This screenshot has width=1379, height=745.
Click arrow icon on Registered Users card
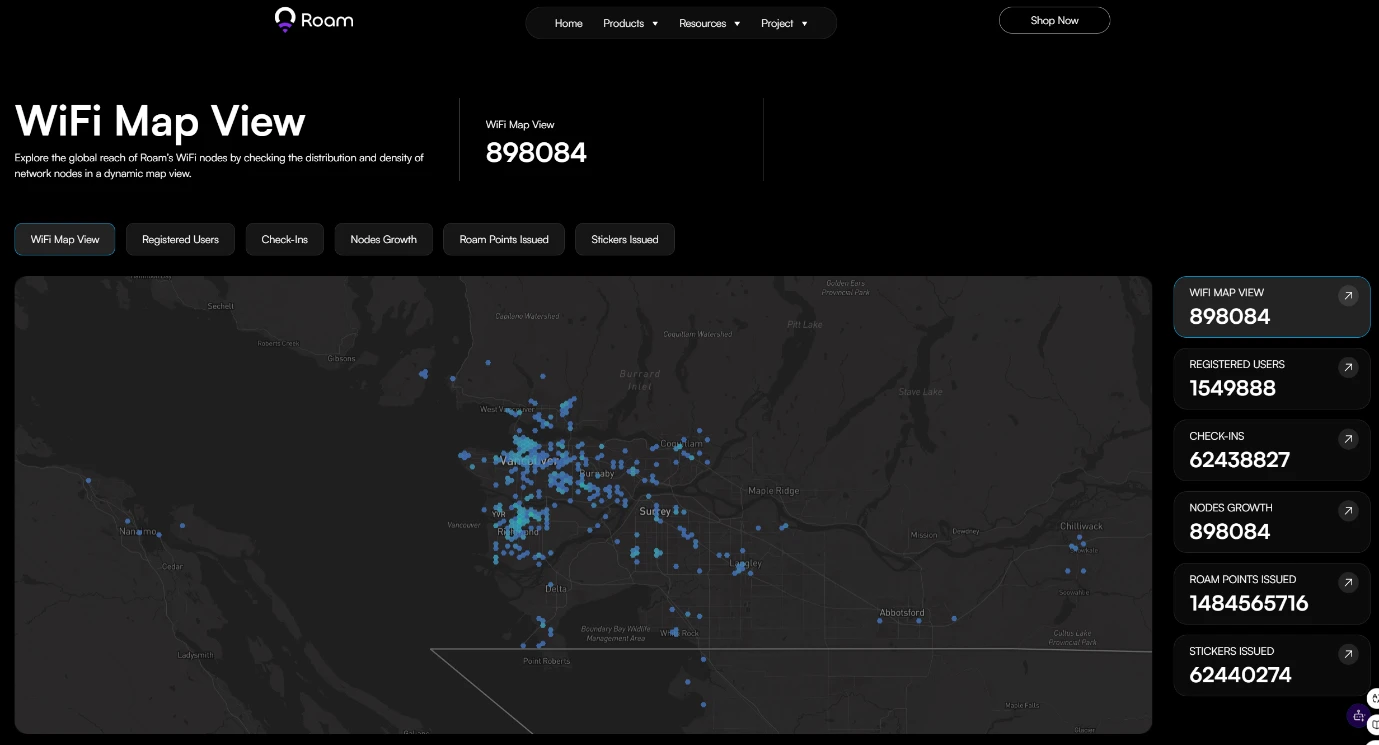(1348, 368)
